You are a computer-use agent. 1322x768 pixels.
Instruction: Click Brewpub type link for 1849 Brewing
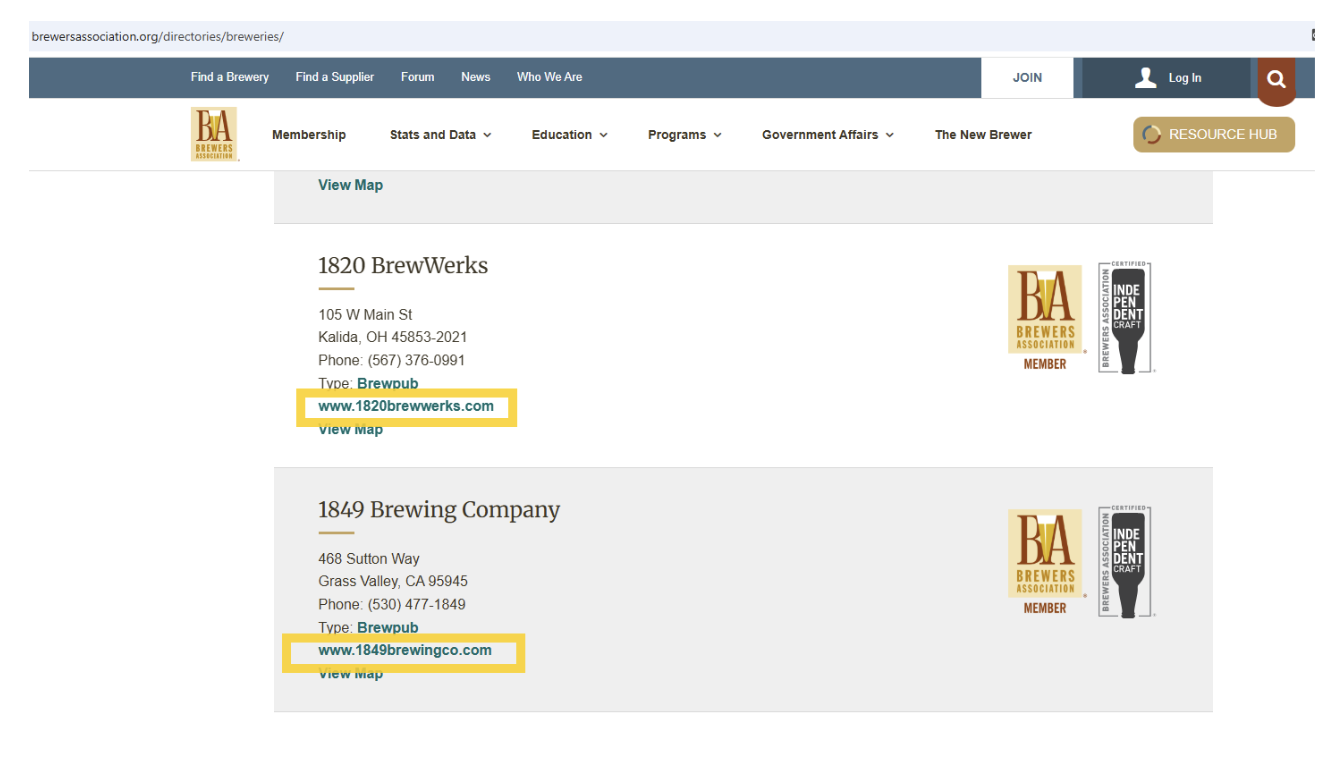point(387,628)
